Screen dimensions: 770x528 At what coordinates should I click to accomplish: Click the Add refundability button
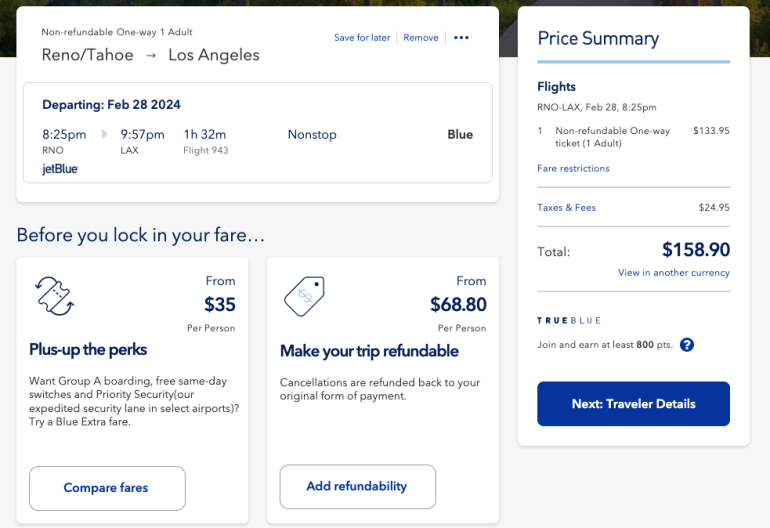(x=357, y=487)
